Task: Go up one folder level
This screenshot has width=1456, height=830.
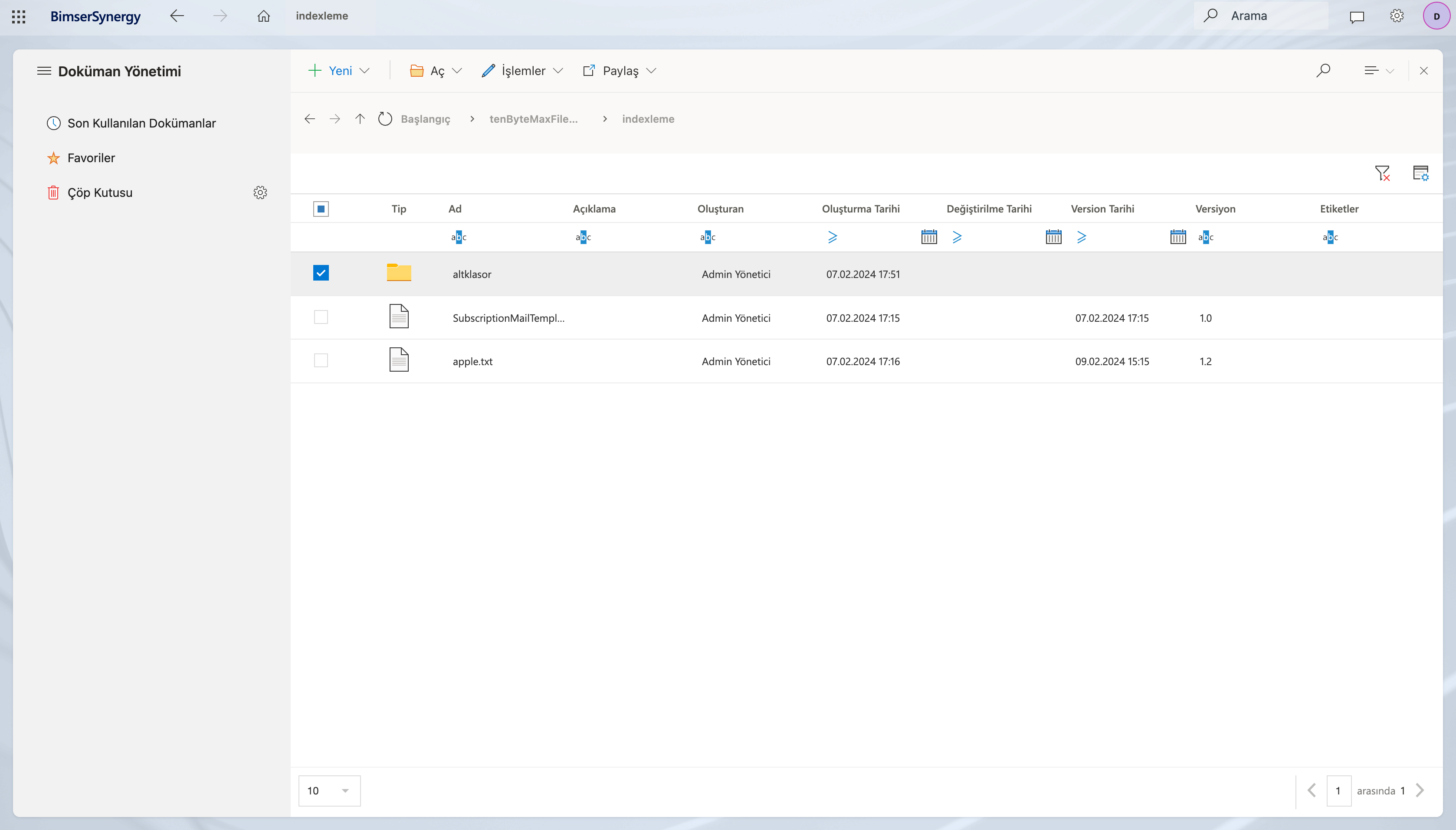Action: point(359,118)
